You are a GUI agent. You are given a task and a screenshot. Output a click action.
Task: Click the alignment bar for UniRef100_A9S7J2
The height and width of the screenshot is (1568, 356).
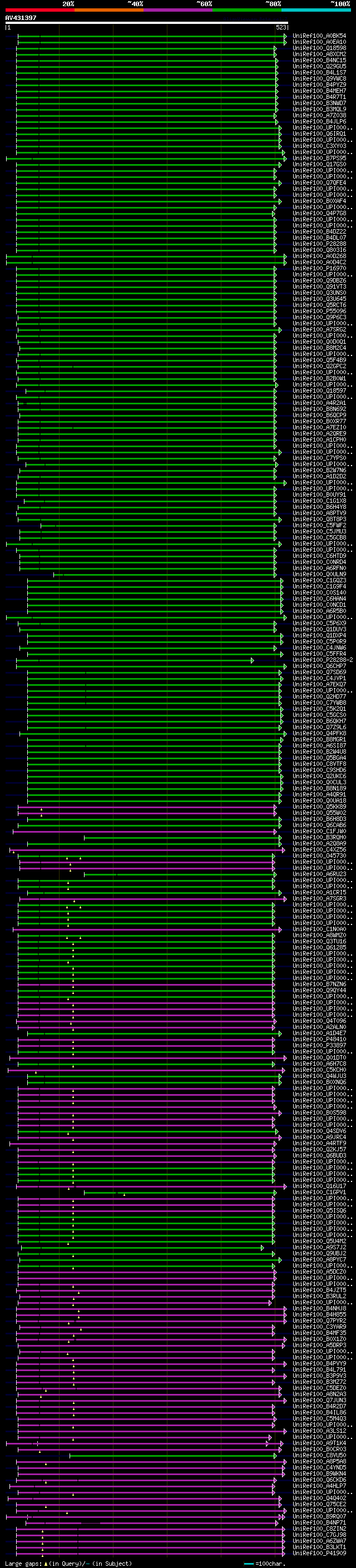(142, 1247)
